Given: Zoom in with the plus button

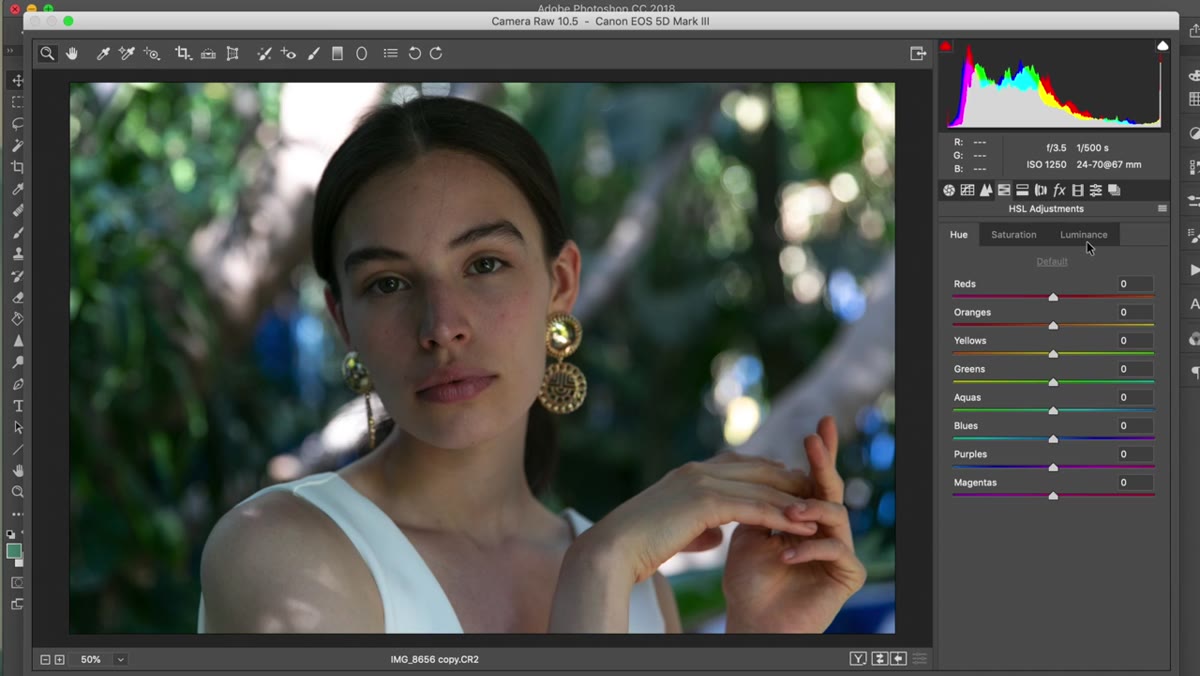Looking at the screenshot, I should (x=59, y=660).
